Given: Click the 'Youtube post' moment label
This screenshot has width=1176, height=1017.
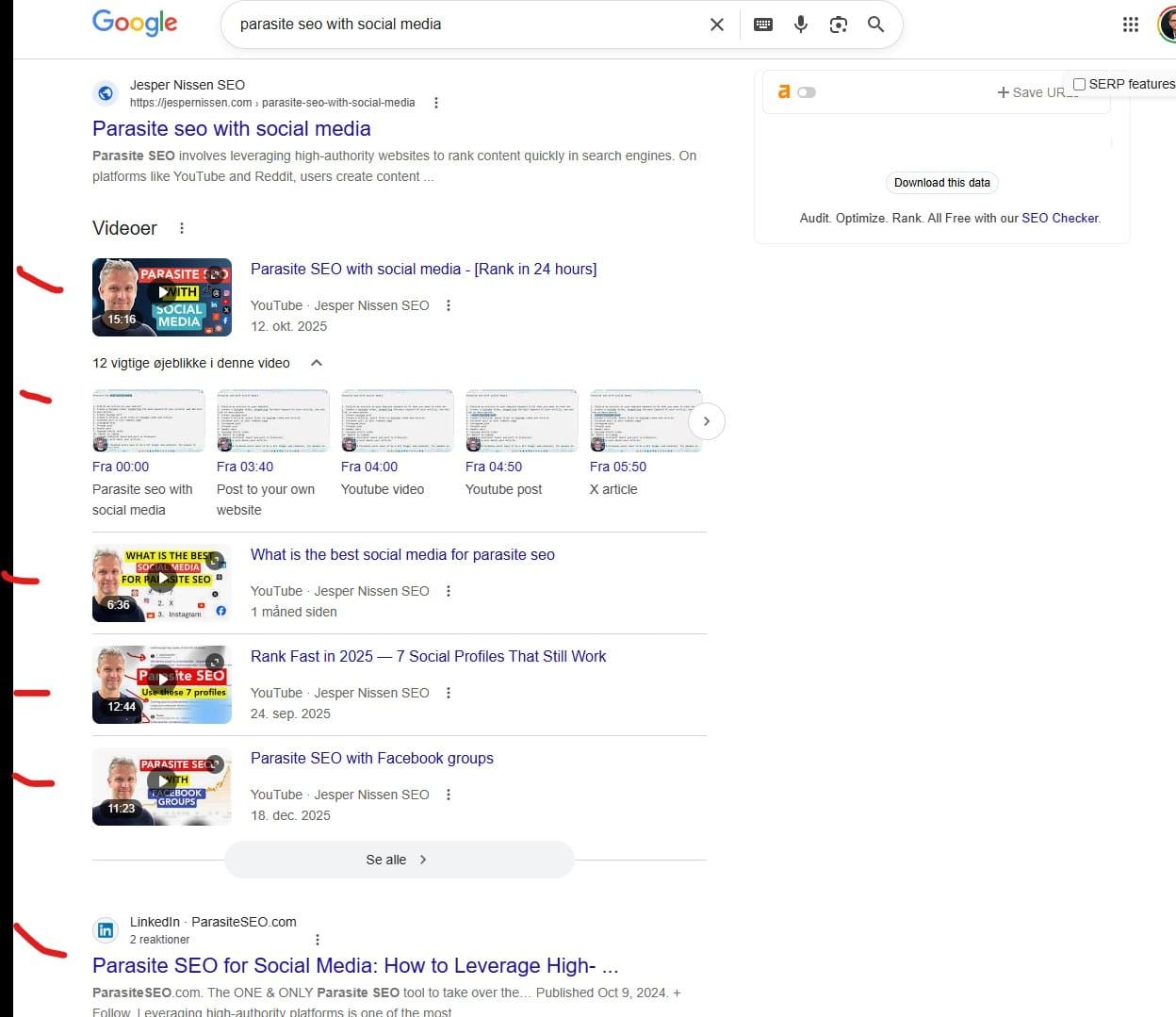Looking at the screenshot, I should (x=503, y=489).
